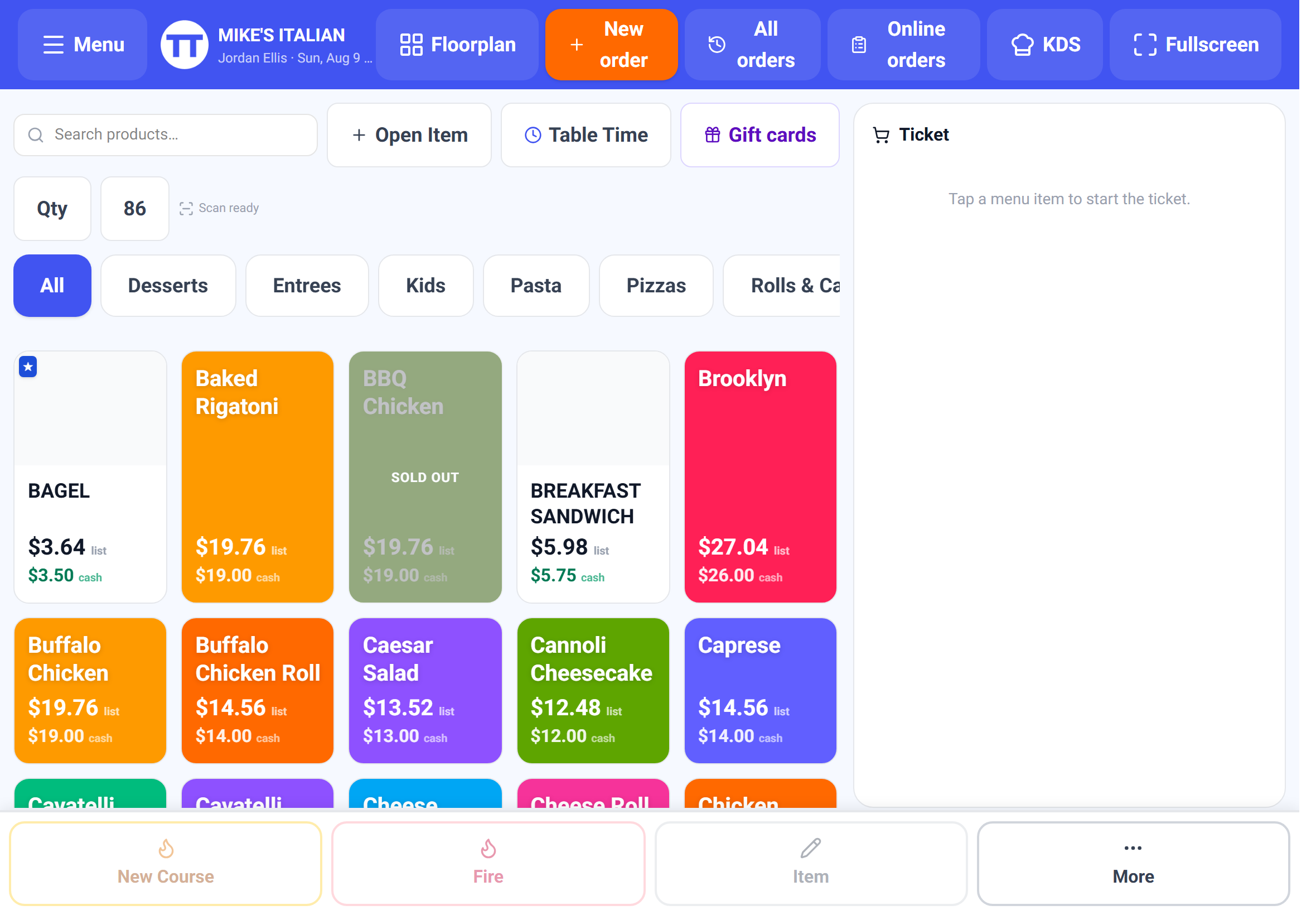Click the Fire button
Screen dimensions: 1316x915
488,864
